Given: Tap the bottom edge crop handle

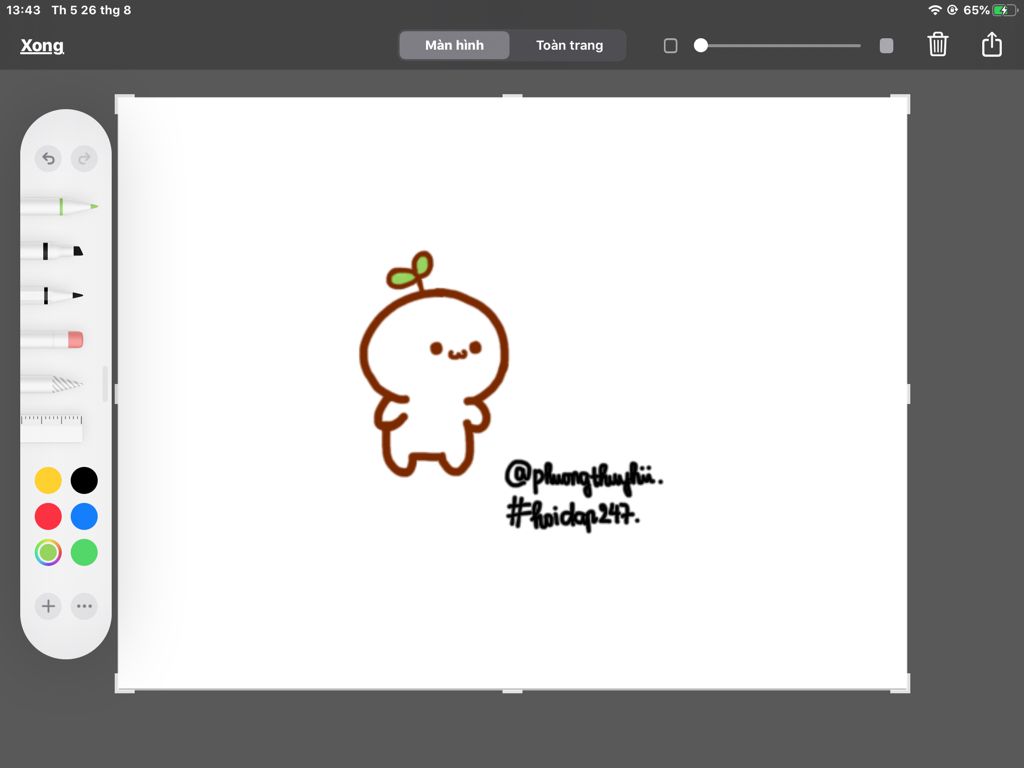Looking at the screenshot, I should pyautogui.click(x=513, y=690).
